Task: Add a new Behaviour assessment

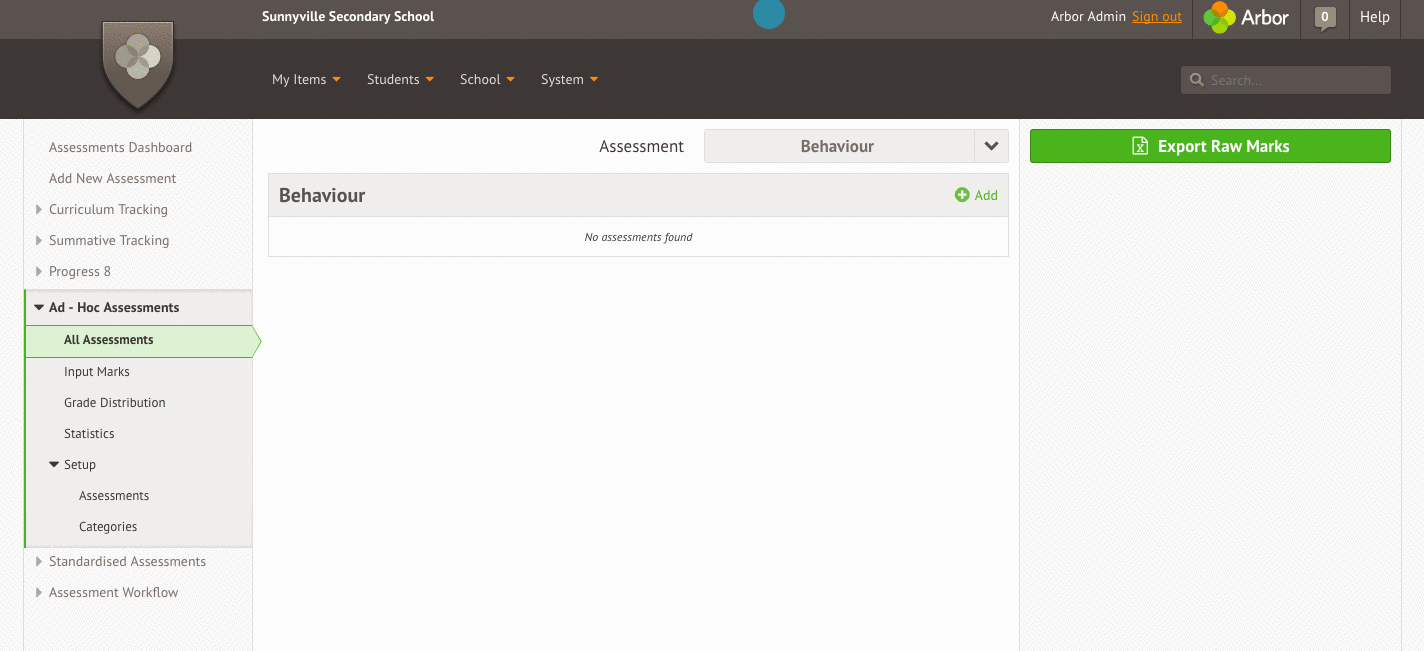Action: (976, 195)
